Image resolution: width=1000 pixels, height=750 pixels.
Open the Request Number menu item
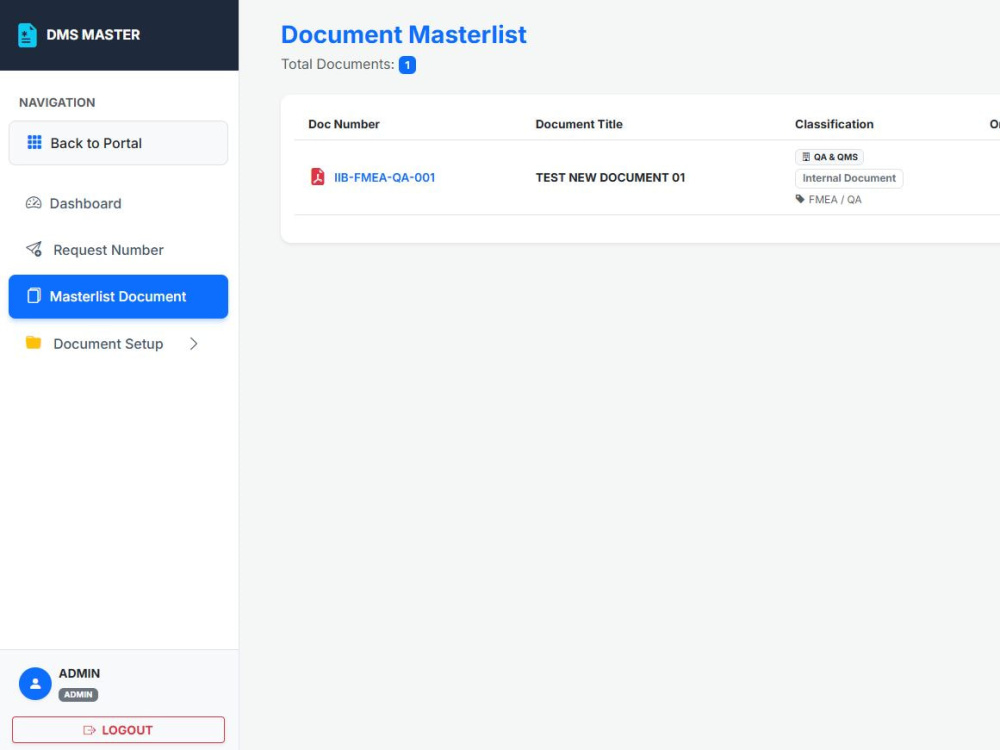click(x=118, y=250)
